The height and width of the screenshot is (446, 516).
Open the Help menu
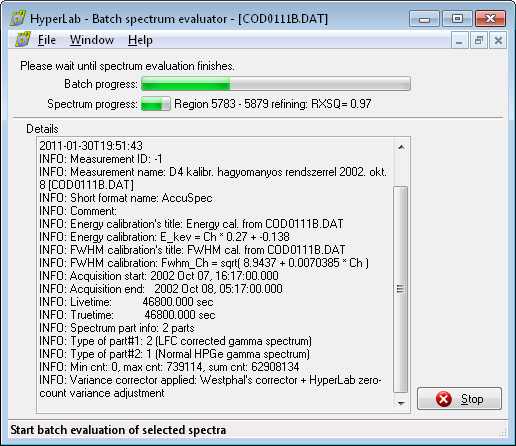[x=140, y=40]
